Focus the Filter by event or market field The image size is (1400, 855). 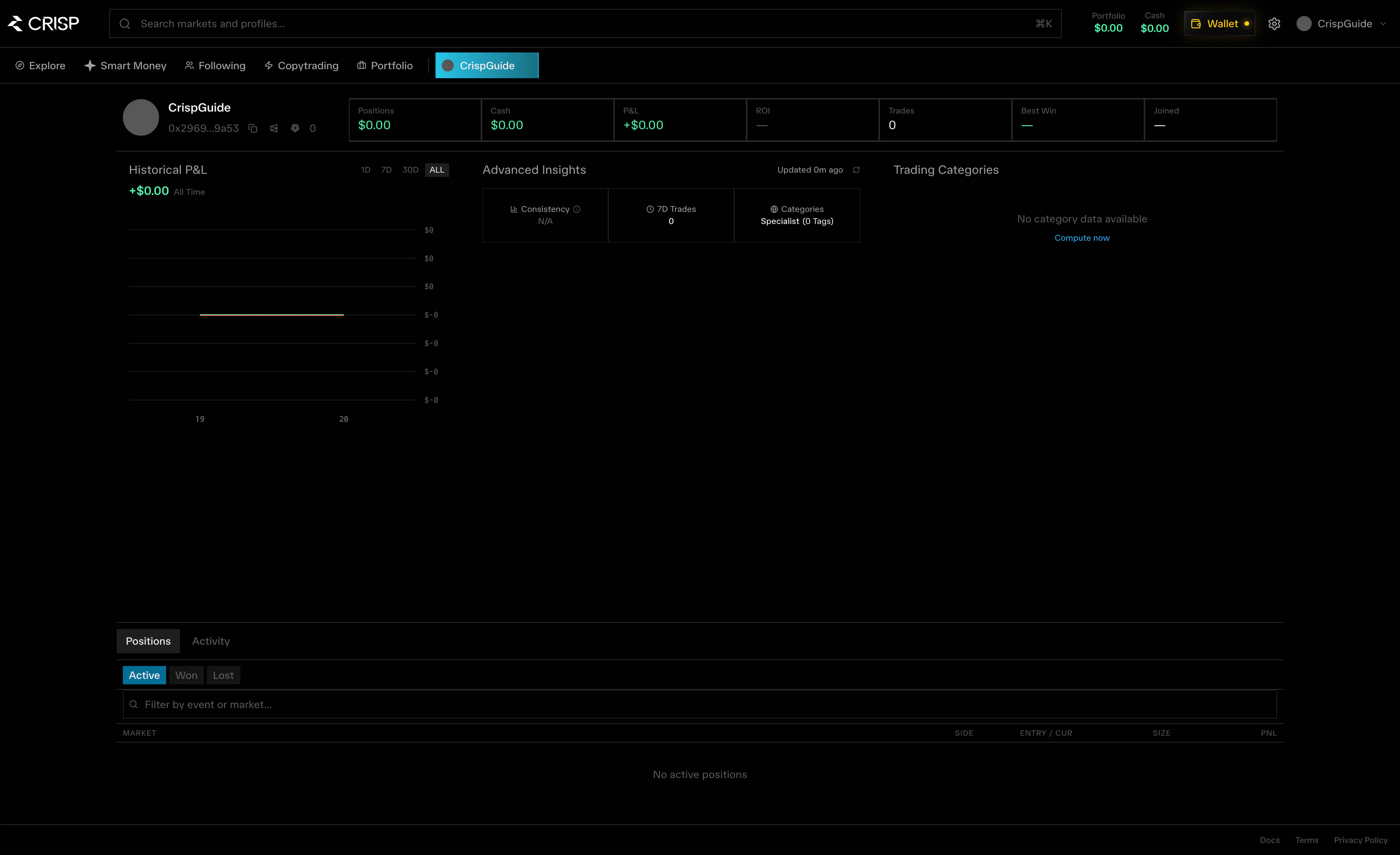[700, 705]
